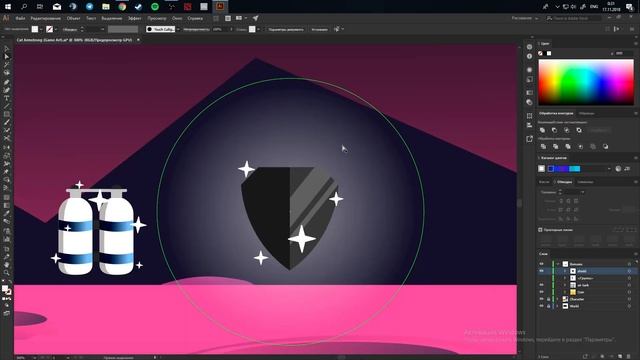Expand the shield sublayer
640x360 pixels.
point(565,271)
